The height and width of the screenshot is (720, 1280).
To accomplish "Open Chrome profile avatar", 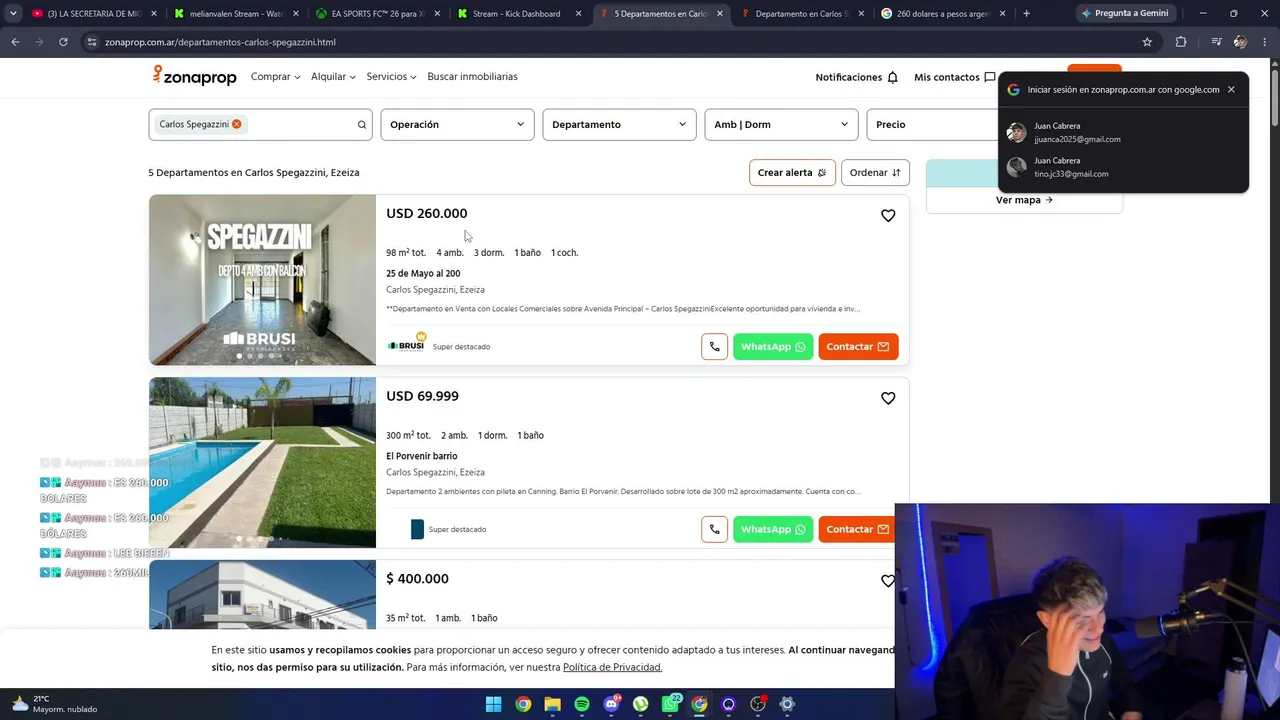I will click(1240, 42).
